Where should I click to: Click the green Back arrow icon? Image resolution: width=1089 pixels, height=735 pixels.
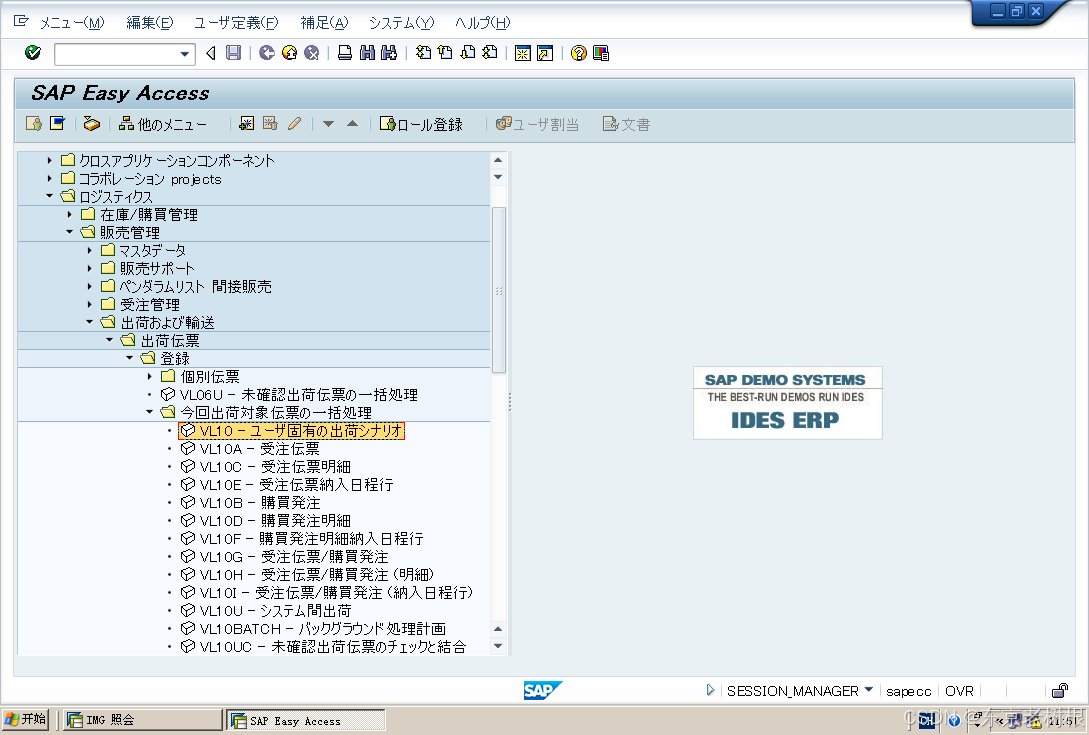(267, 53)
